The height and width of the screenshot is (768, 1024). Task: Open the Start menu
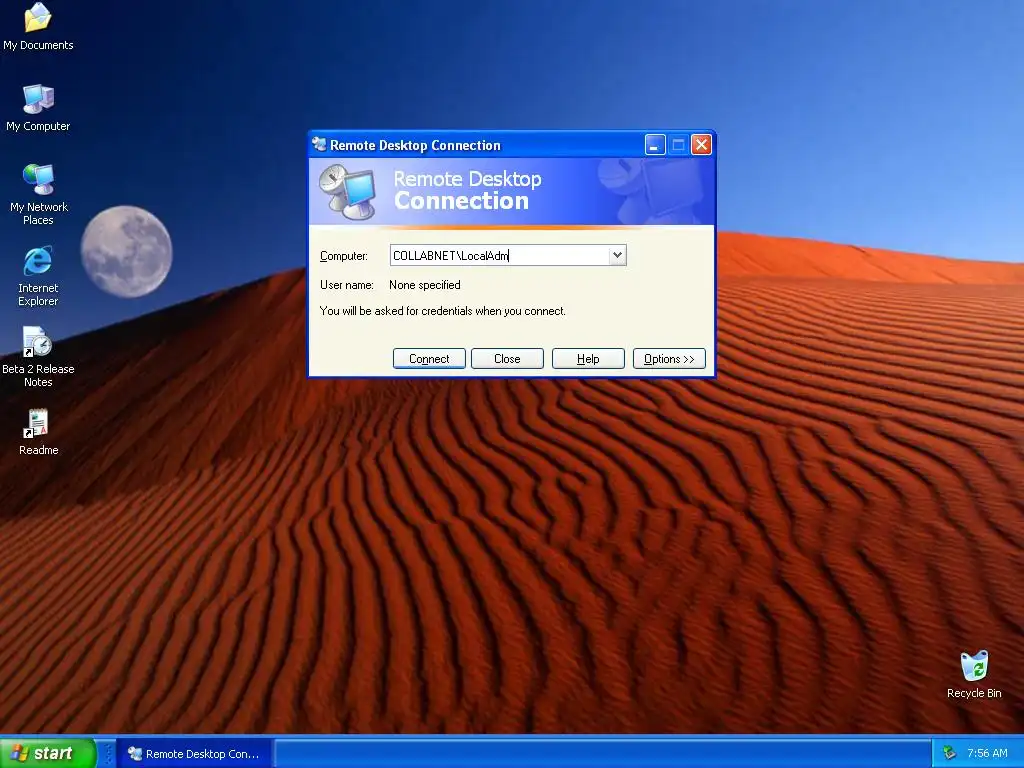pyautogui.click(x=47, y=753)
